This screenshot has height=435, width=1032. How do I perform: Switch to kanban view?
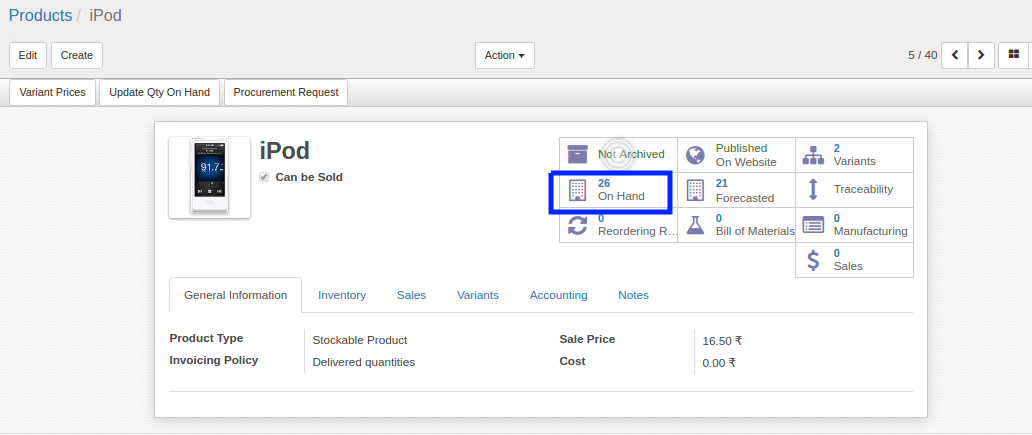tap(1014, 55)
